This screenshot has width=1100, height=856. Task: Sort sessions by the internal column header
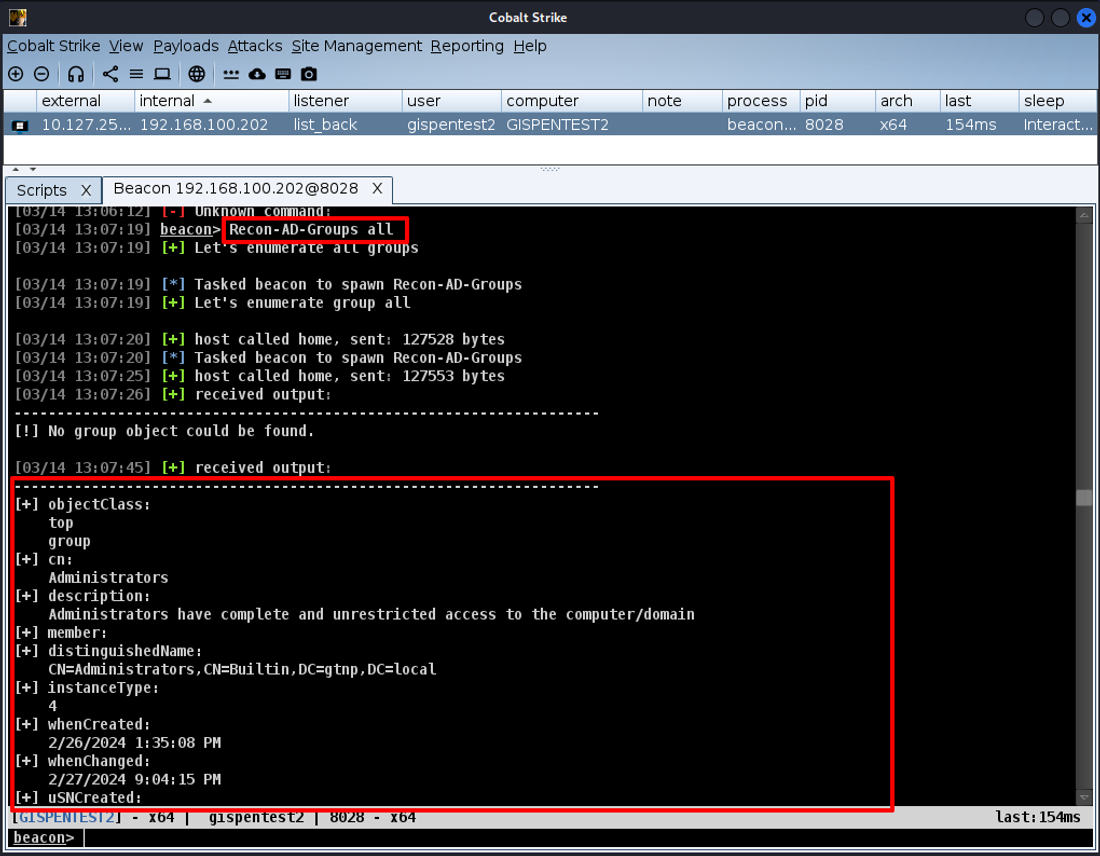point(211,101)
